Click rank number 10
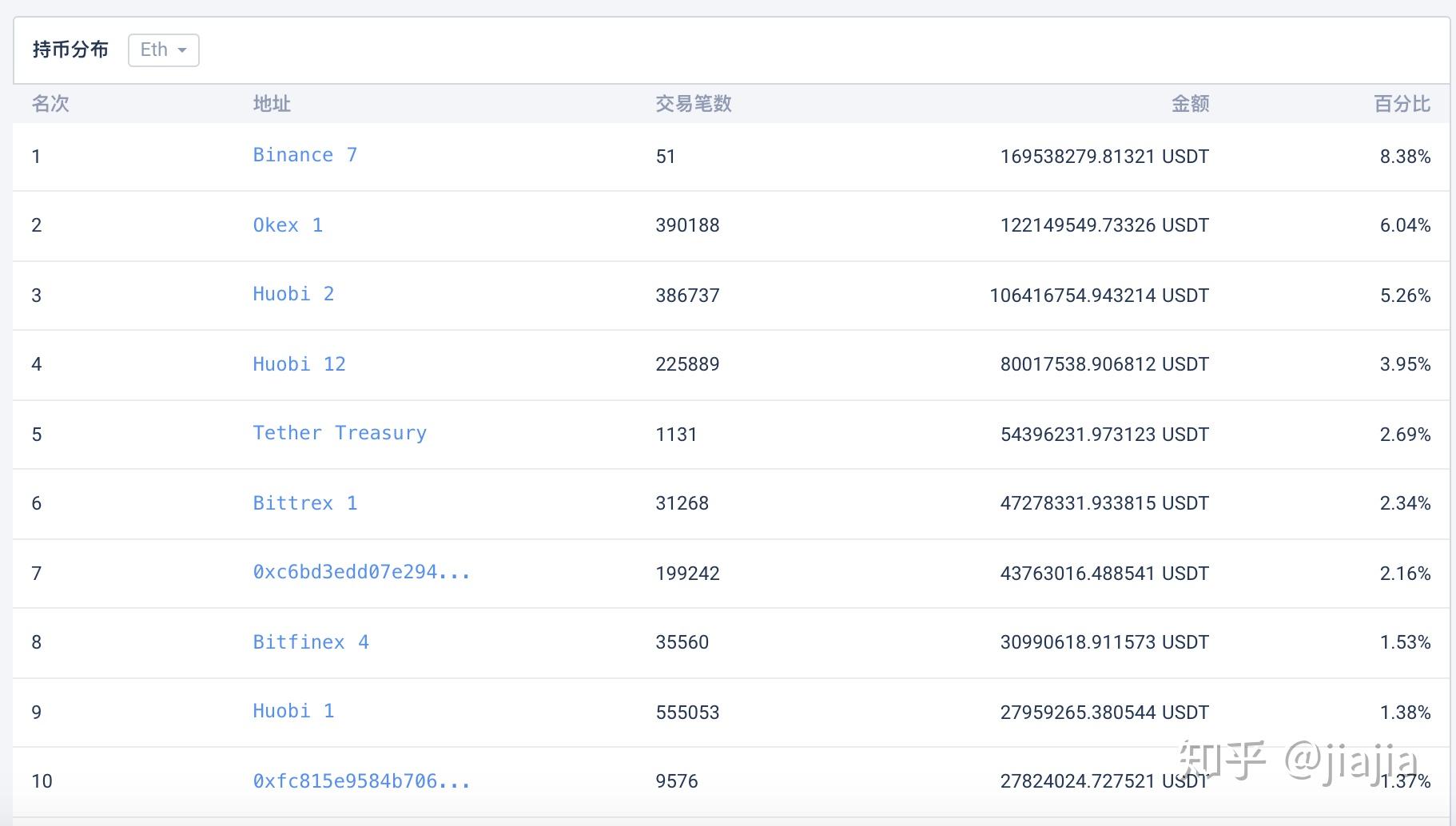This screenshot has height=826, width=1456. (x=42, y=781)
